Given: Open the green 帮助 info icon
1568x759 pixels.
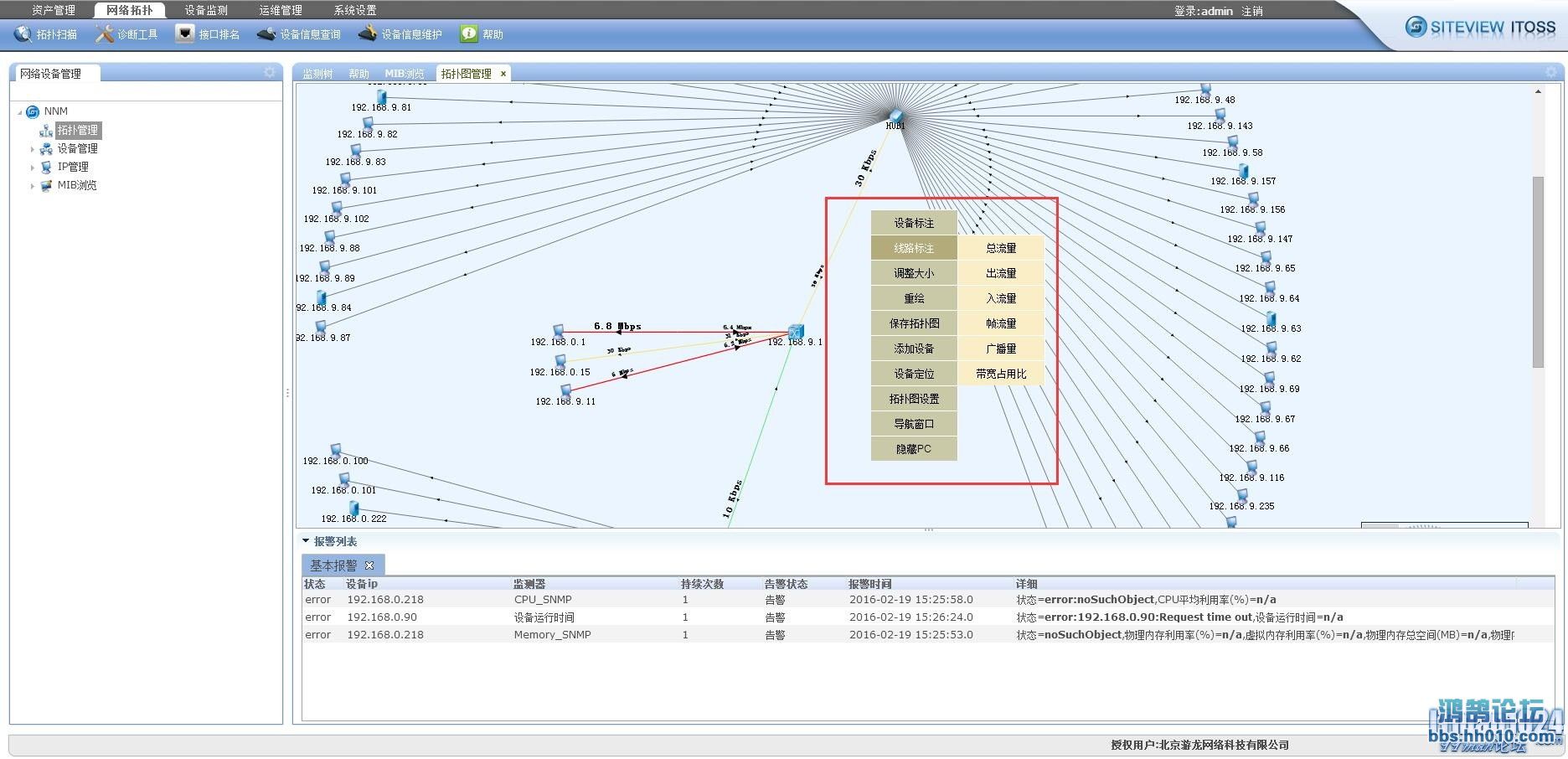Looking at the screenshot, I should point(469,34).
